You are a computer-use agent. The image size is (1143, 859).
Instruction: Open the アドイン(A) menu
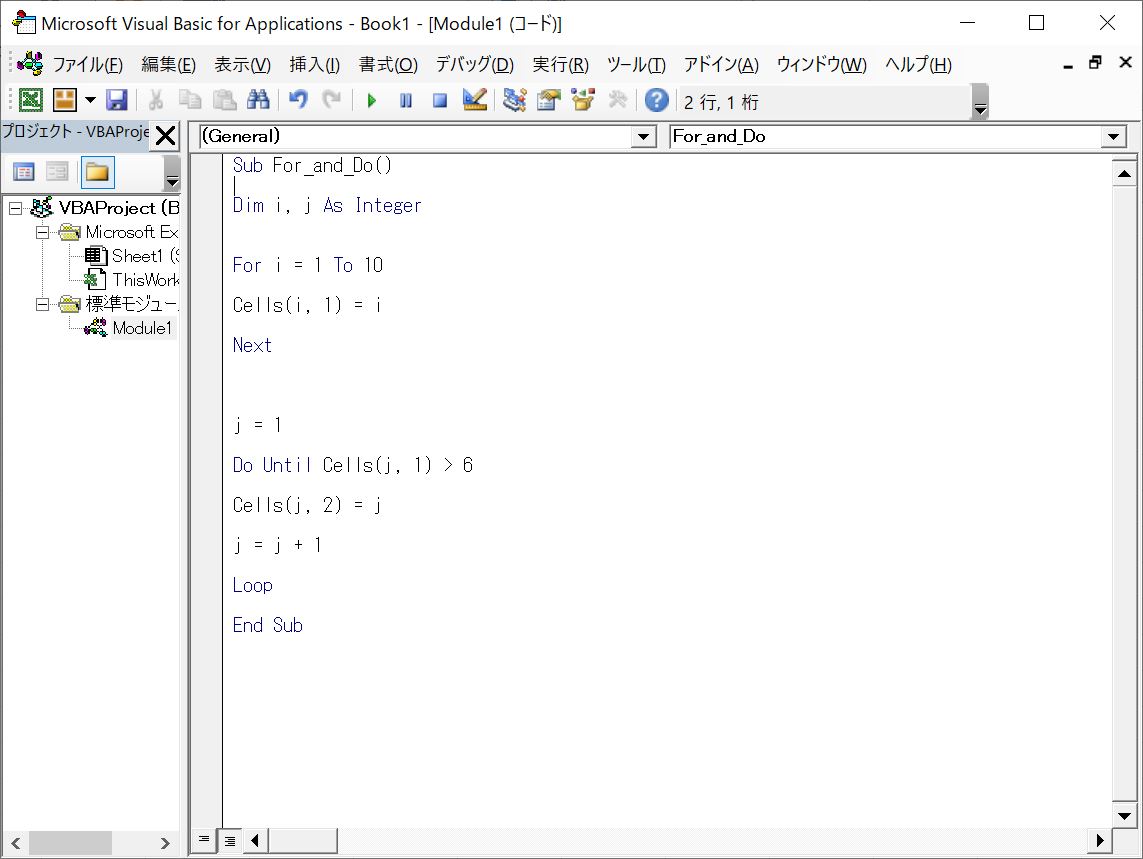pos(721,65)
